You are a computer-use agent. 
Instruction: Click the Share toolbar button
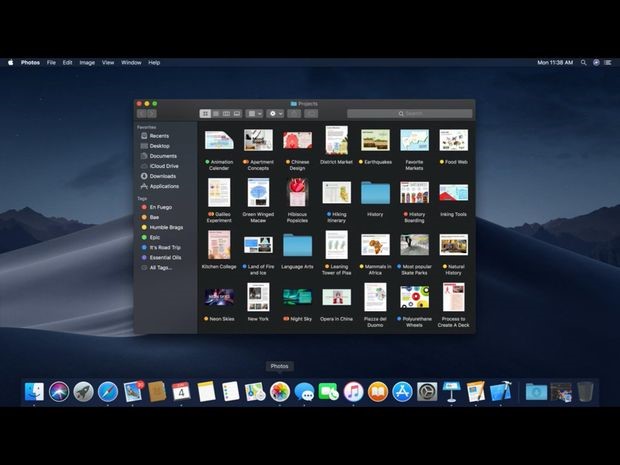[294, 114]
